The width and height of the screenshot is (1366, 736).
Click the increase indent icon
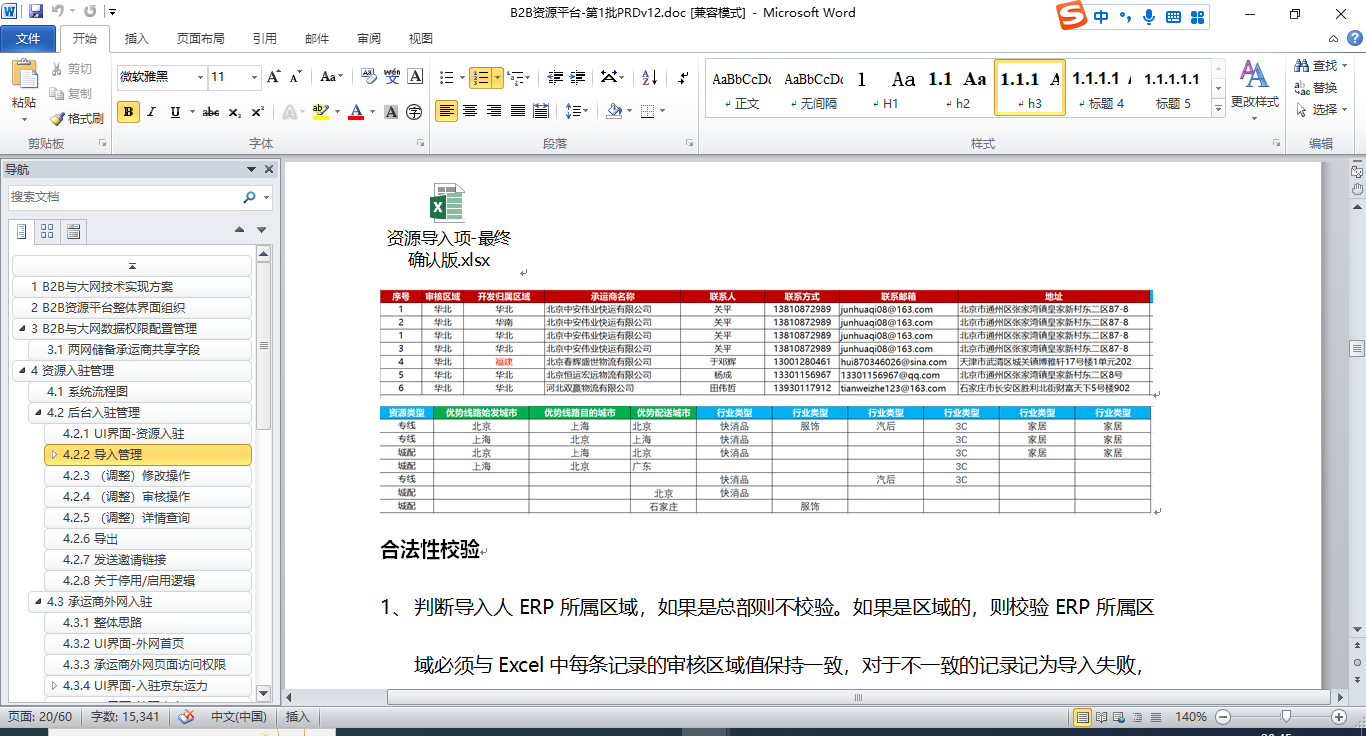(578, 77)
